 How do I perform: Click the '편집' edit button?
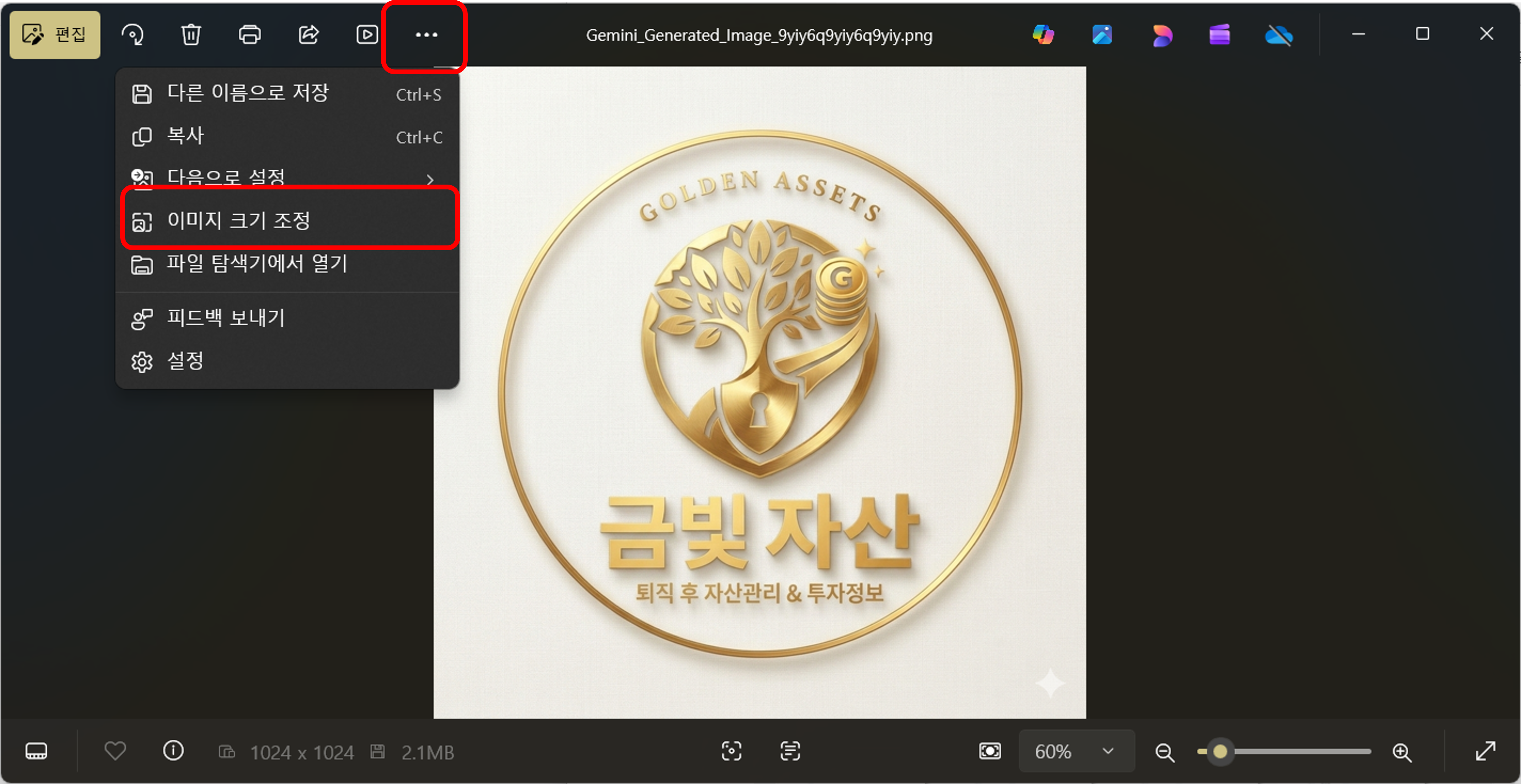tap(55, 35)
